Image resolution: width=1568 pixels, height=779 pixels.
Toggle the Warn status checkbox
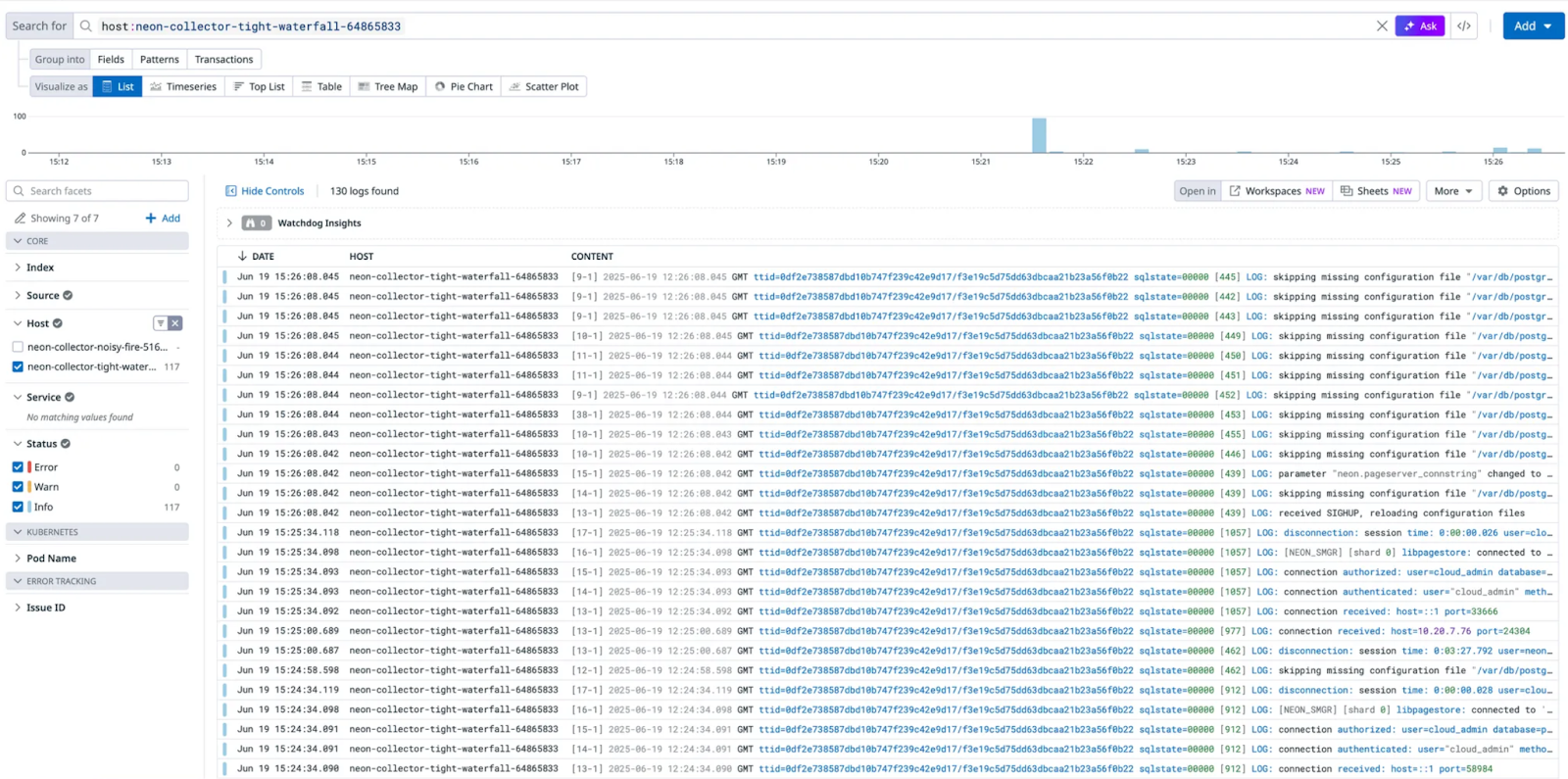[18, 487]
